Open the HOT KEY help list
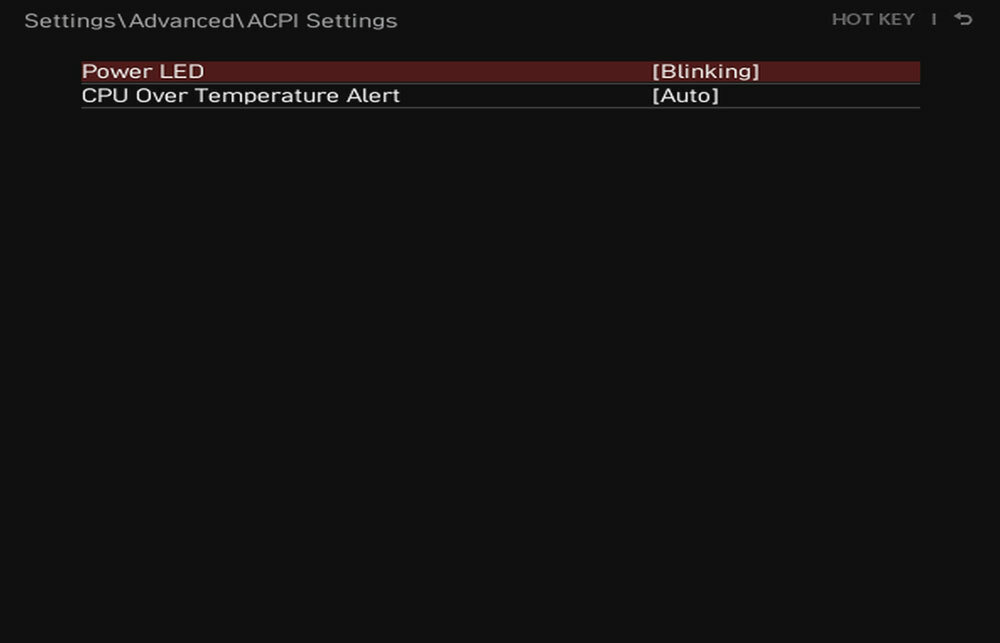The height and width of the screenshot is (643, 1000). (873, 19)
